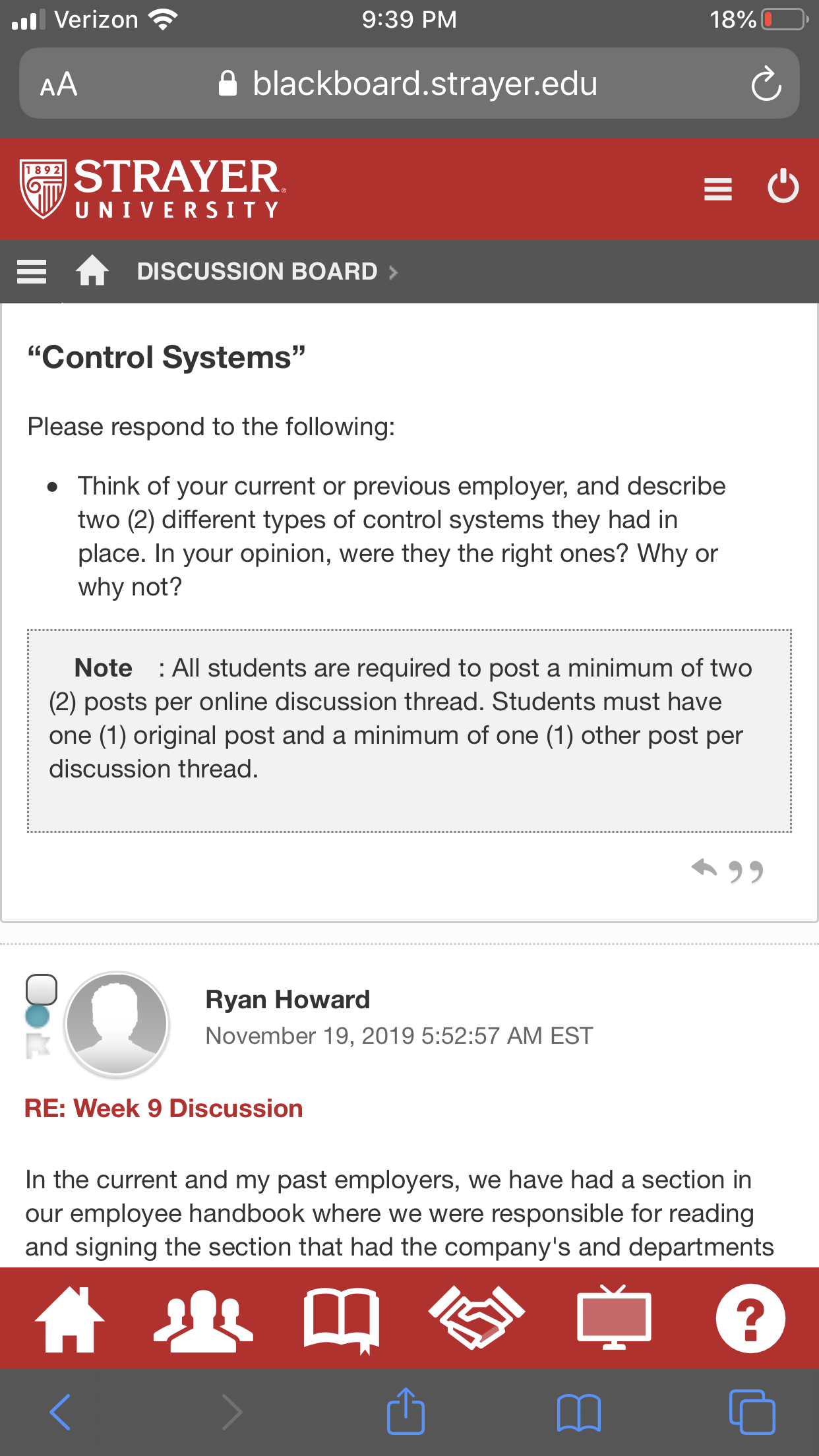
Task: Tap the blackboard.strayer.edu address bar
Action: pyautogui.click(x=409, y=84)
